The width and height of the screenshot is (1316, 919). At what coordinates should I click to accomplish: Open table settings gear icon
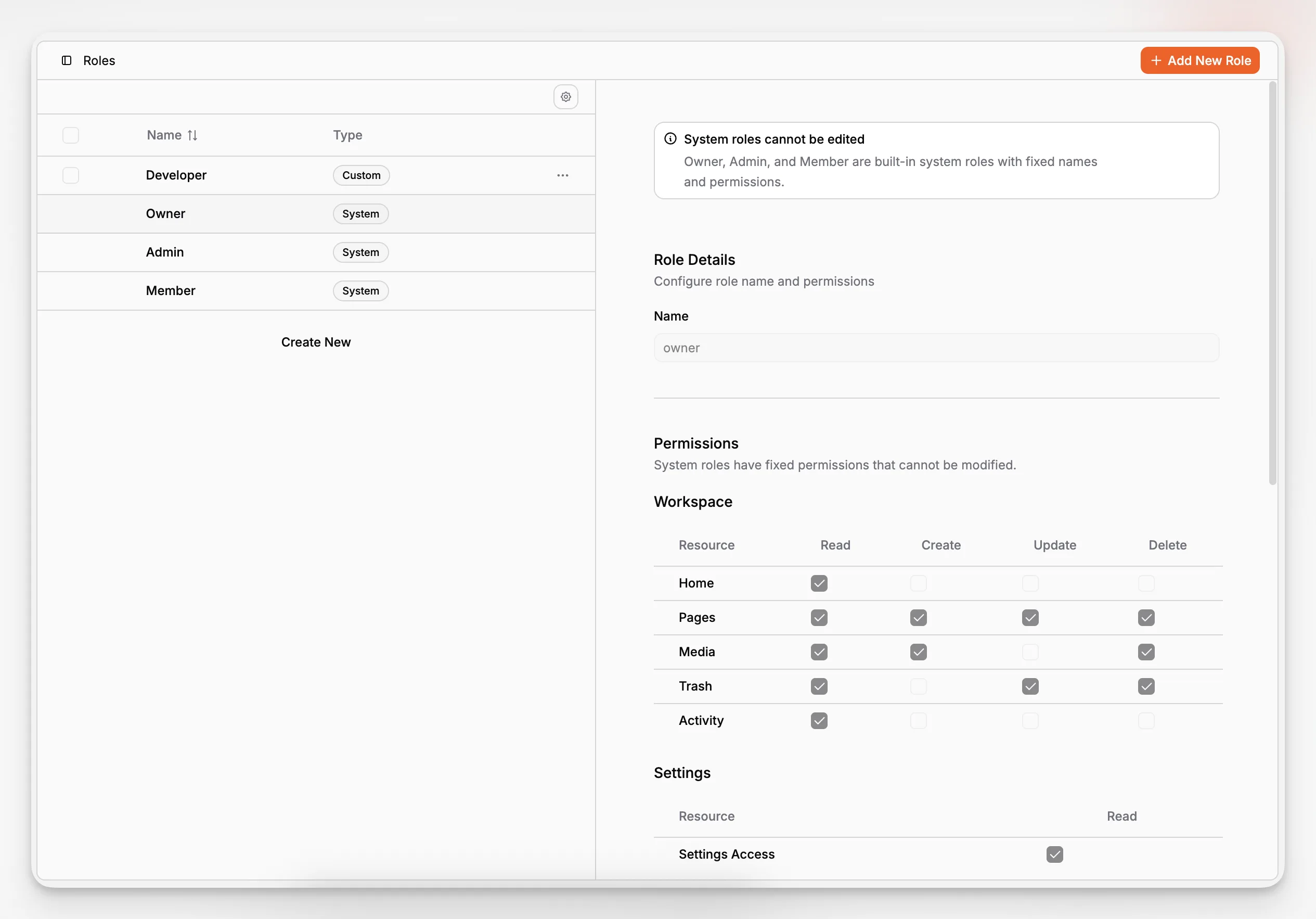pos(565,97)
